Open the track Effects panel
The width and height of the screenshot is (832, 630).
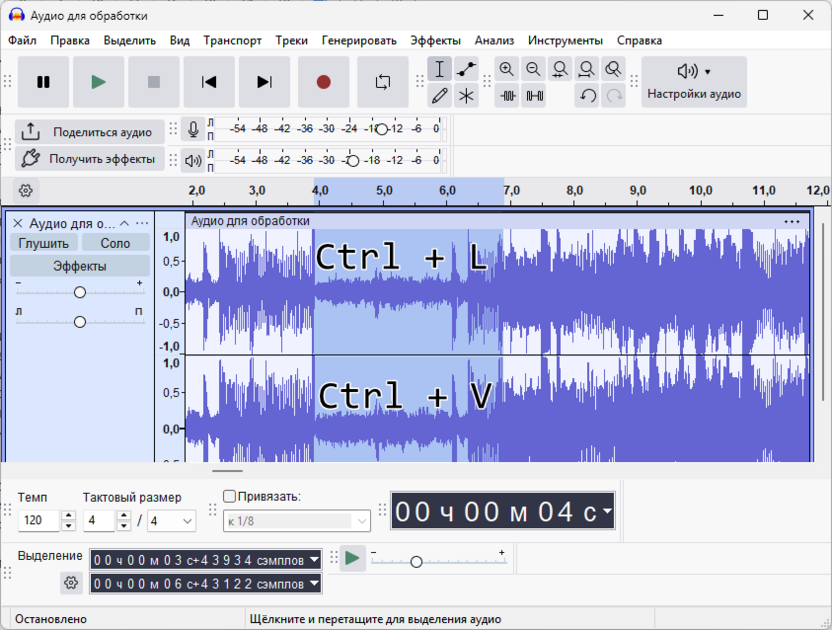[x=80, y=266]
